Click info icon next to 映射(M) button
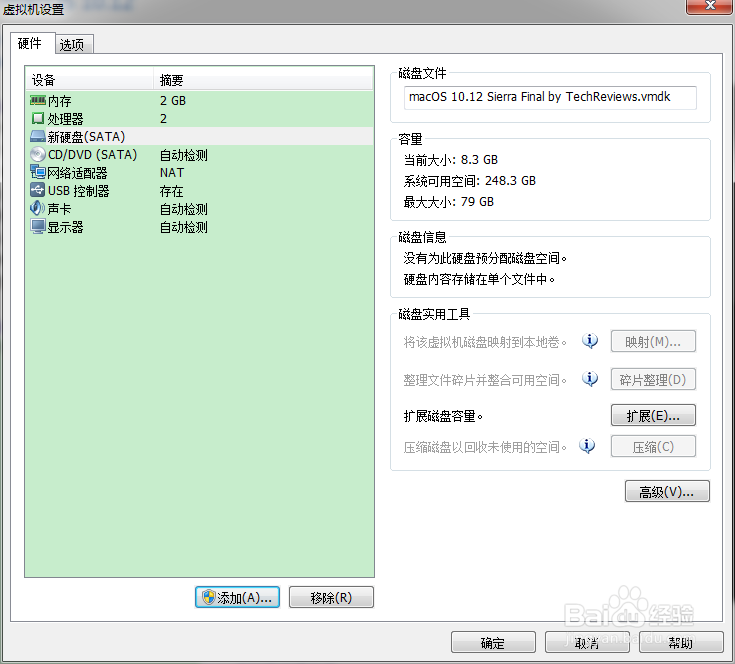This screenshot has height=664, width=735. (x=590, y=341)
